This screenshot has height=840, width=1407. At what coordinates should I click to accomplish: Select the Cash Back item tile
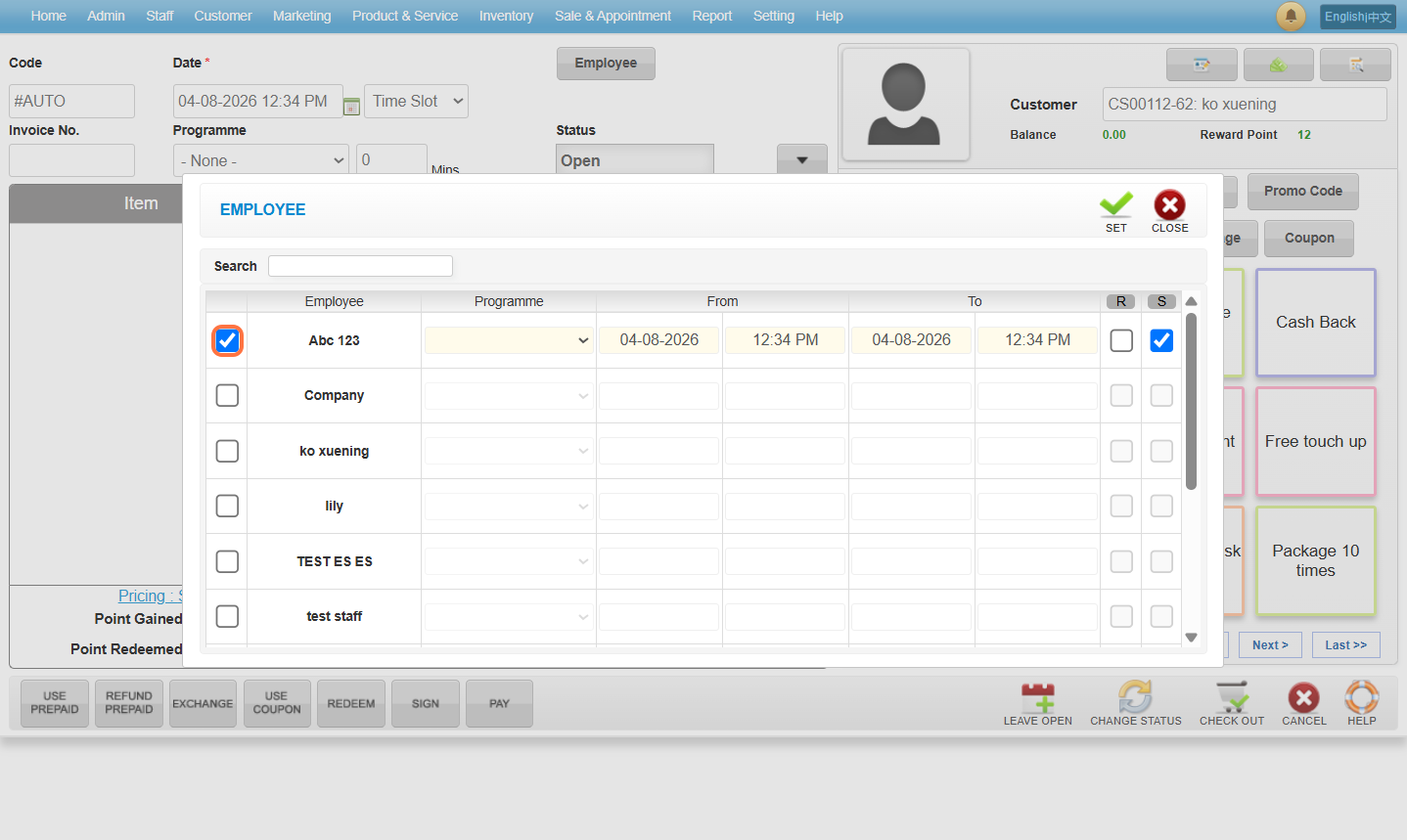(1316, 323)
